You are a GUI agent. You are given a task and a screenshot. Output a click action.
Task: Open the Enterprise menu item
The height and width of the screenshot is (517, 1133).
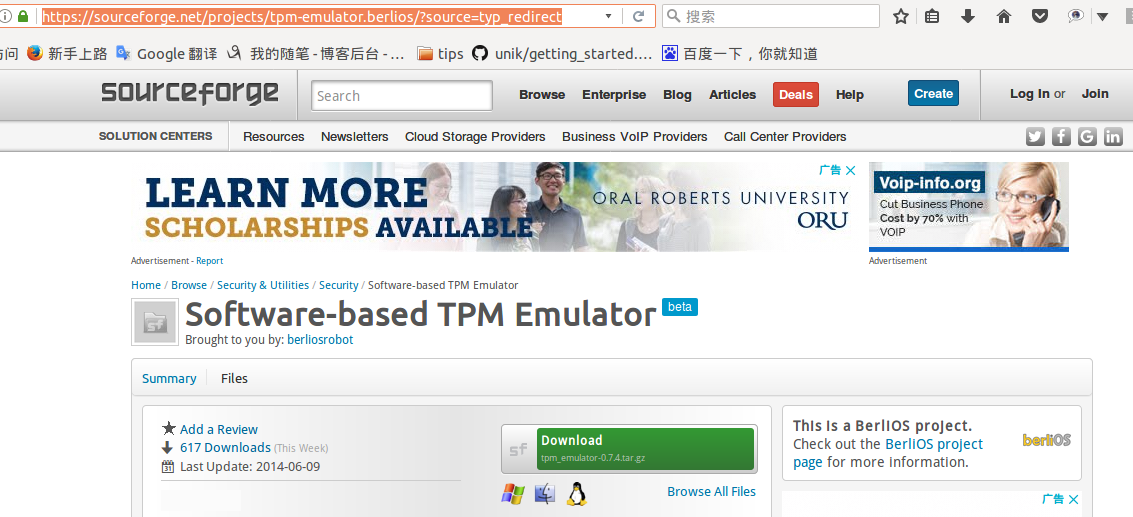614,95
